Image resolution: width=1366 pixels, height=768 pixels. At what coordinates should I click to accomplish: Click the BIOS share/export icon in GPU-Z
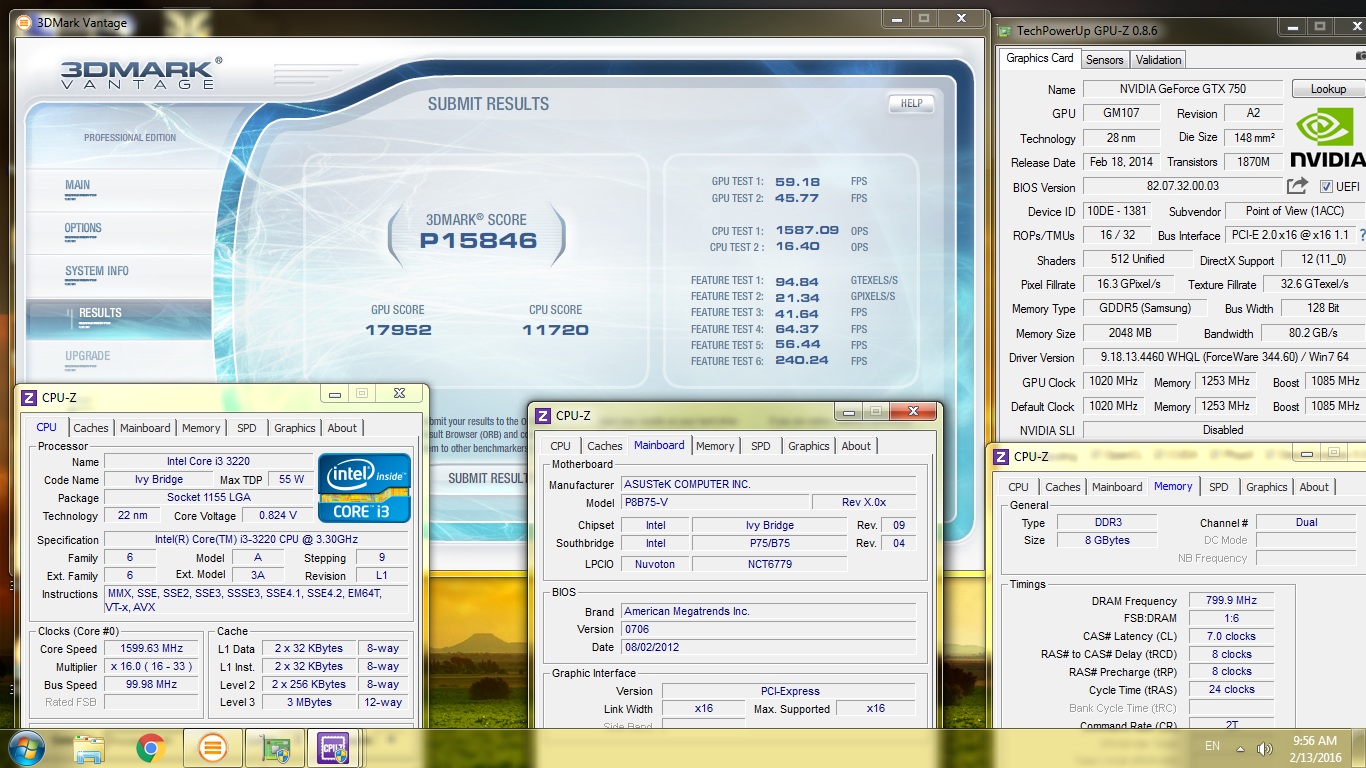point(1297,186)
